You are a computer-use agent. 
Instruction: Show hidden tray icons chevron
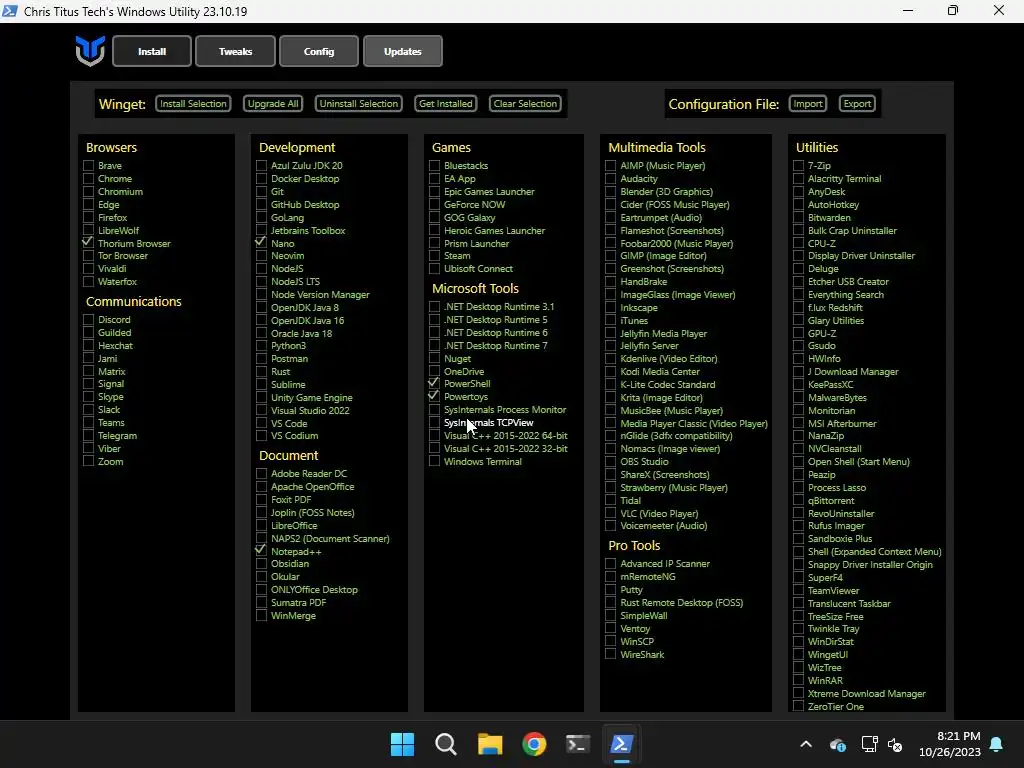(x=806, y=744)
